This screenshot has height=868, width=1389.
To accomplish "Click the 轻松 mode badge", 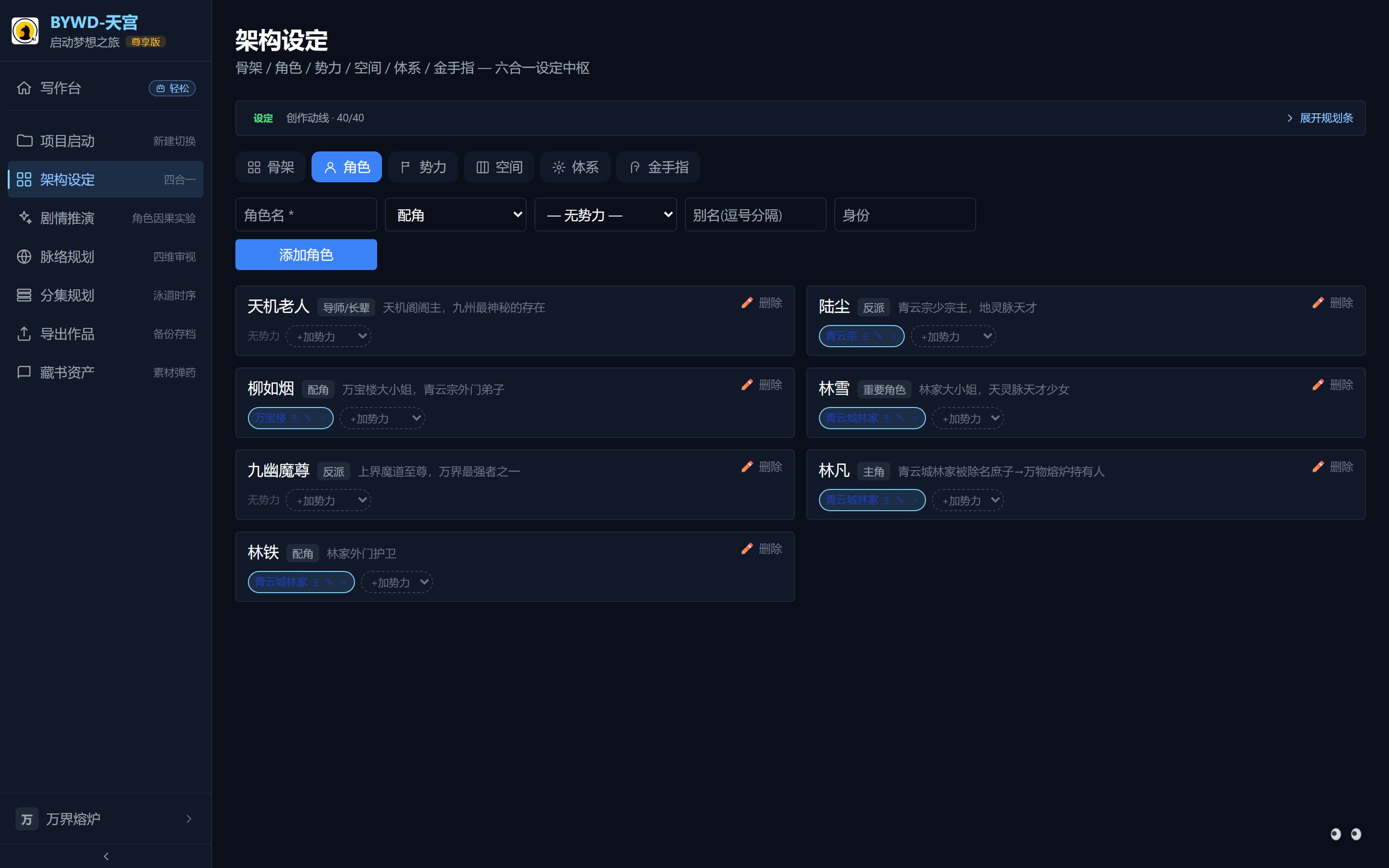I will pos(172,88).
